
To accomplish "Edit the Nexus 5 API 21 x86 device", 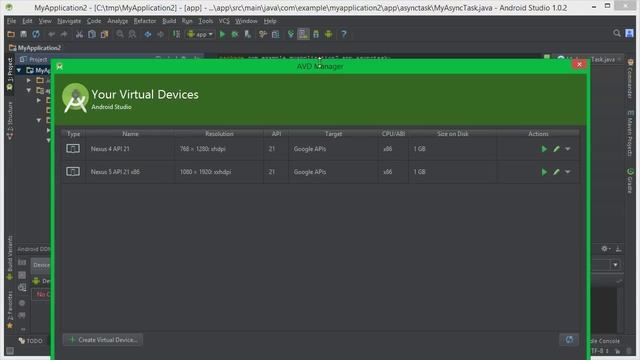I will 556,172.
